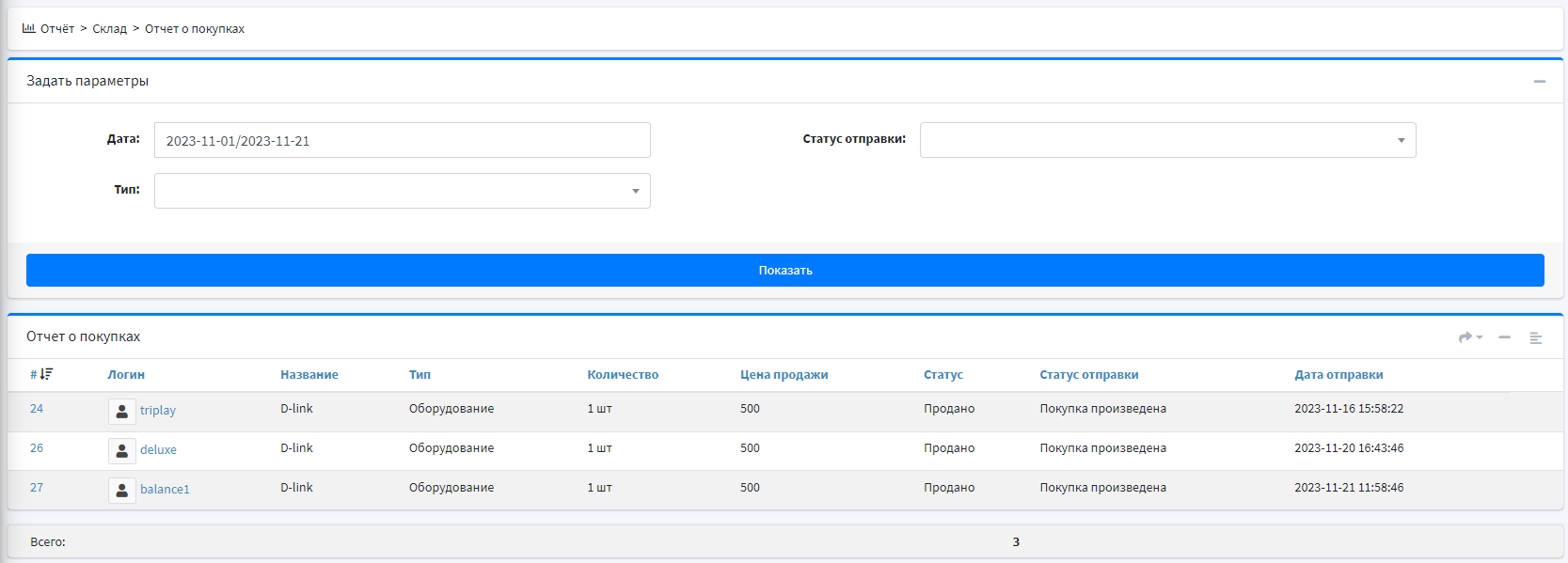The height and width of the screenshot is (563, 1568).
Task: Sort table by 'Цена продажи' header
Action: [x=784, y=374]
